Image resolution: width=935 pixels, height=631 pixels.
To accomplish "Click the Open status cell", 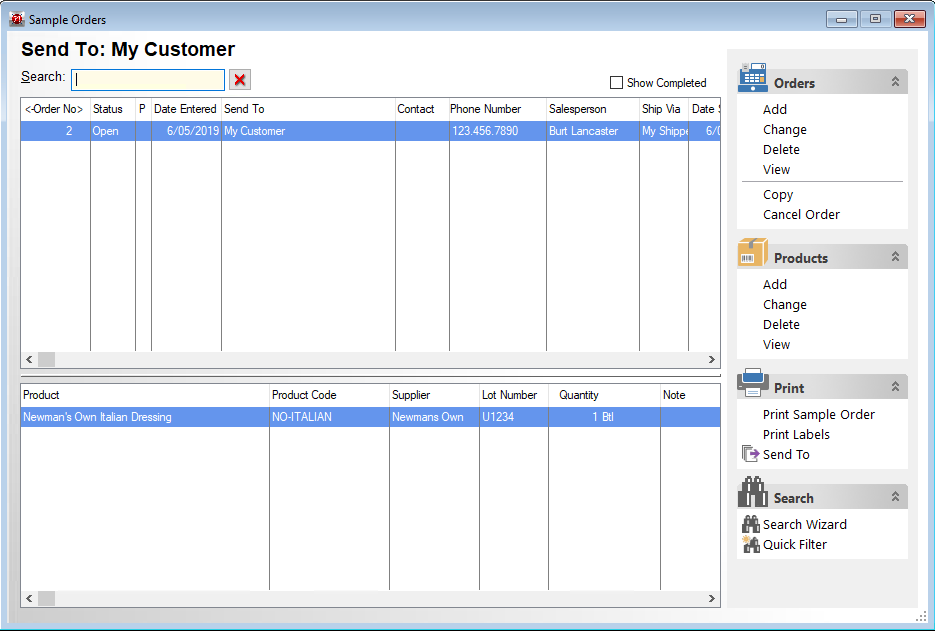I will click(113, 131).
